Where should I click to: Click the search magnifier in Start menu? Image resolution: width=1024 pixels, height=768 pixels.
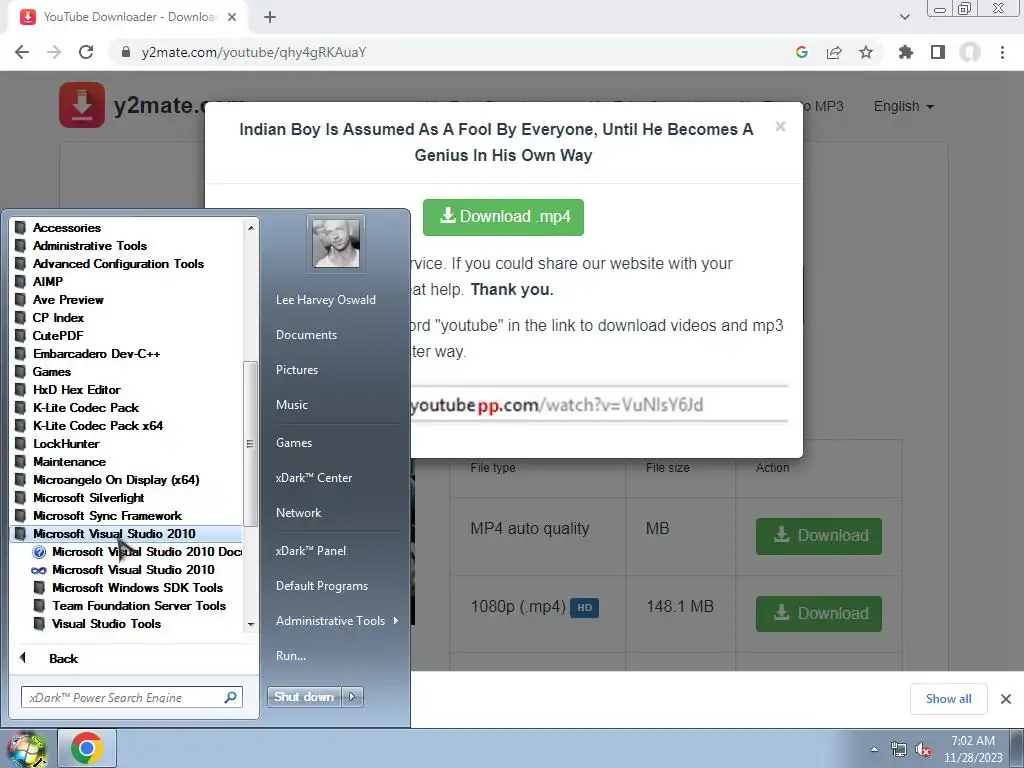coord(230,697)
